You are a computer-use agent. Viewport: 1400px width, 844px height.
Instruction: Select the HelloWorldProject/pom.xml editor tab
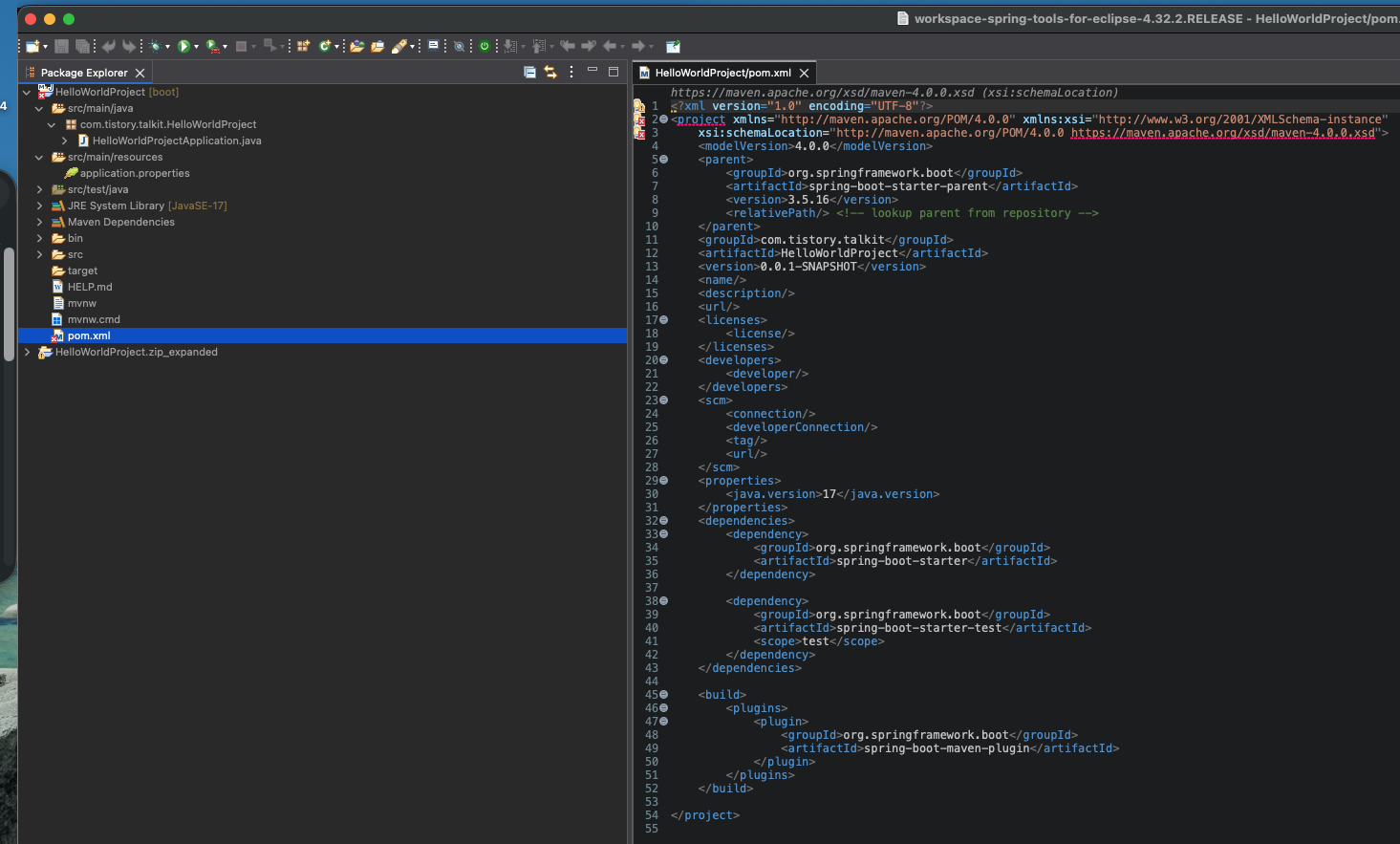click(x=722, y=73)
